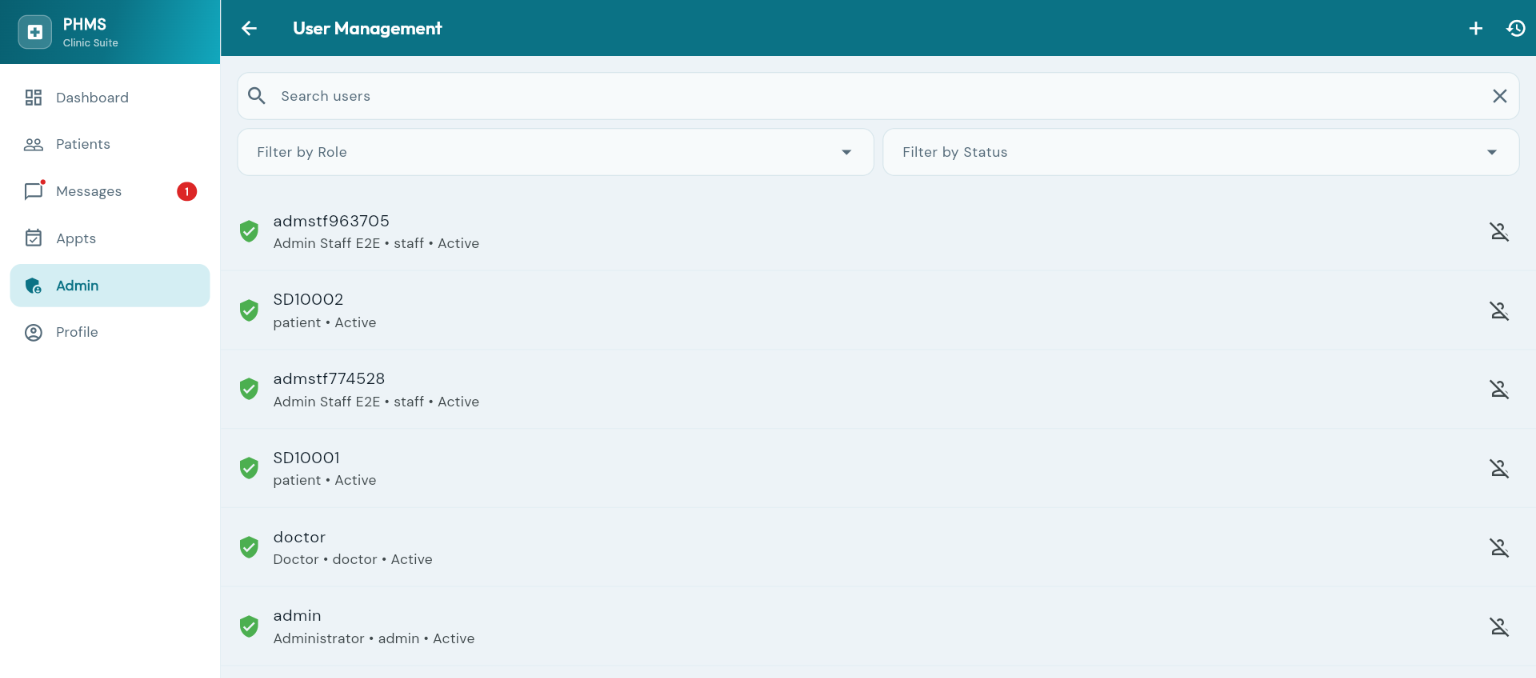Deactivate the doctor user

(1499, 548)
